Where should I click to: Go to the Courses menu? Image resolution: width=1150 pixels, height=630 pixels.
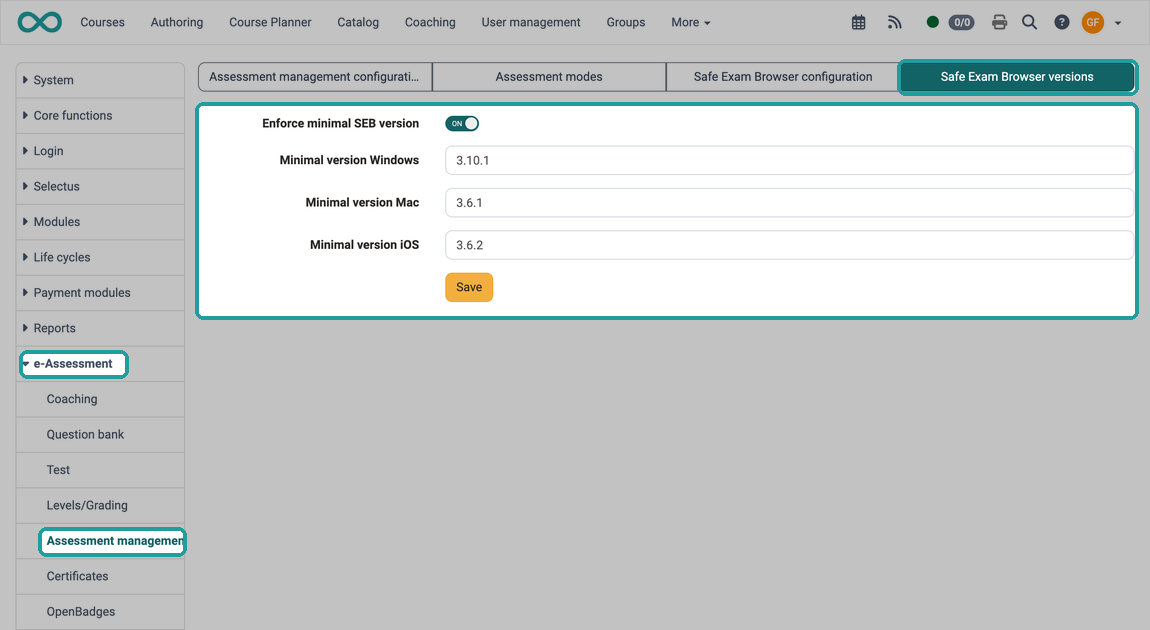[x=102, y=22]
